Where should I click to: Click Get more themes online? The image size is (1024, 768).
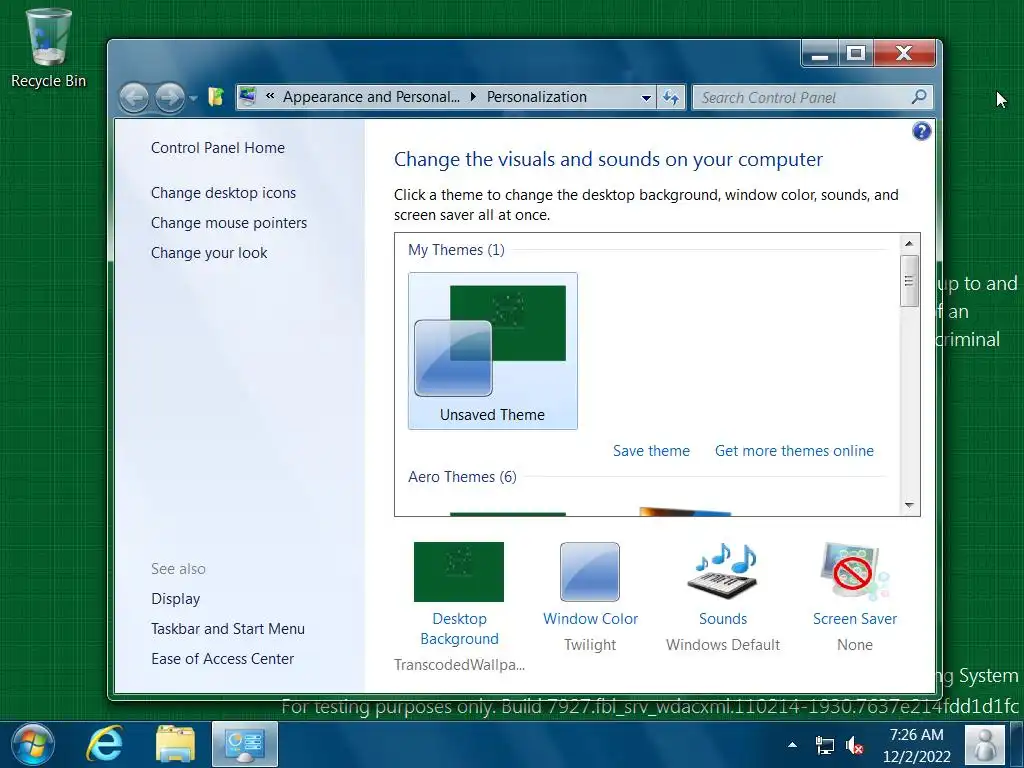point(794,451)
